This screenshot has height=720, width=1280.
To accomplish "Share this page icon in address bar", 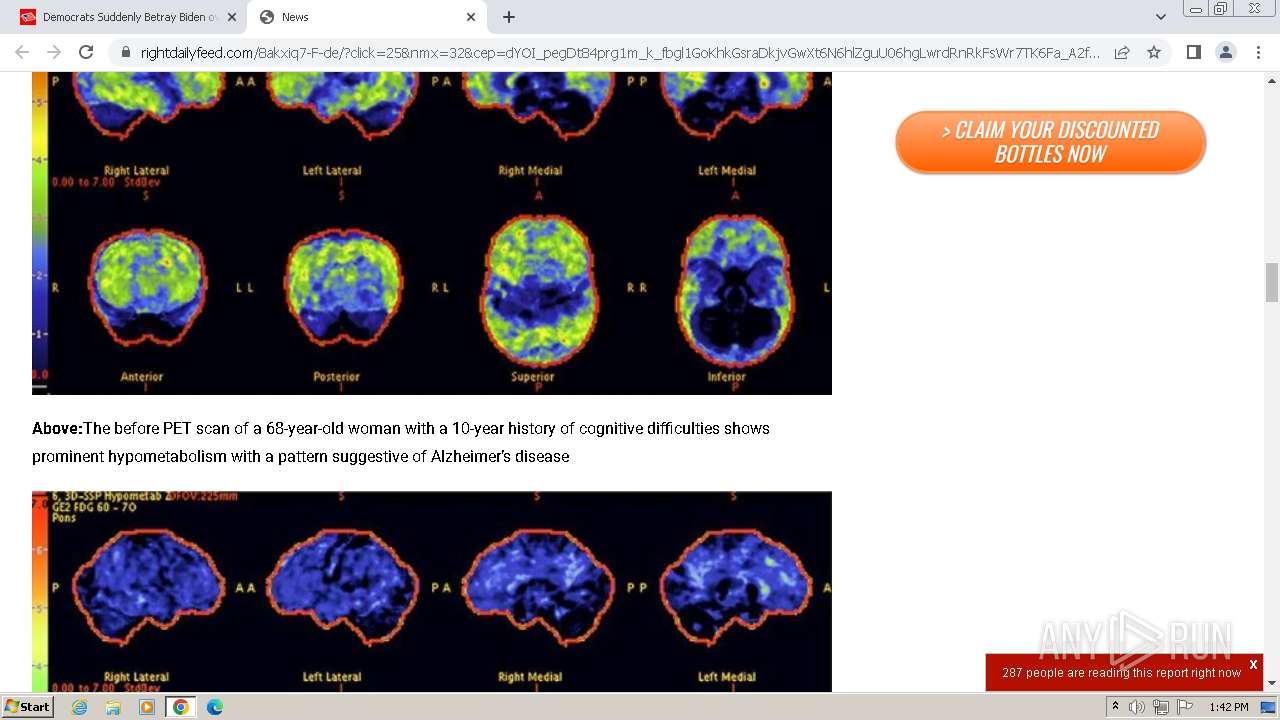I will coord(1122,52).
